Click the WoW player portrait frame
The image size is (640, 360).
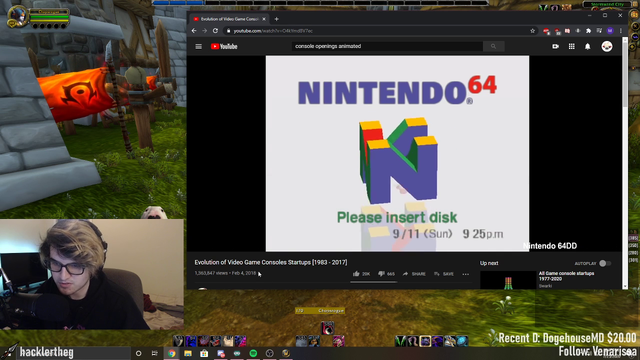pyautogui.click(x=18, y=17)
